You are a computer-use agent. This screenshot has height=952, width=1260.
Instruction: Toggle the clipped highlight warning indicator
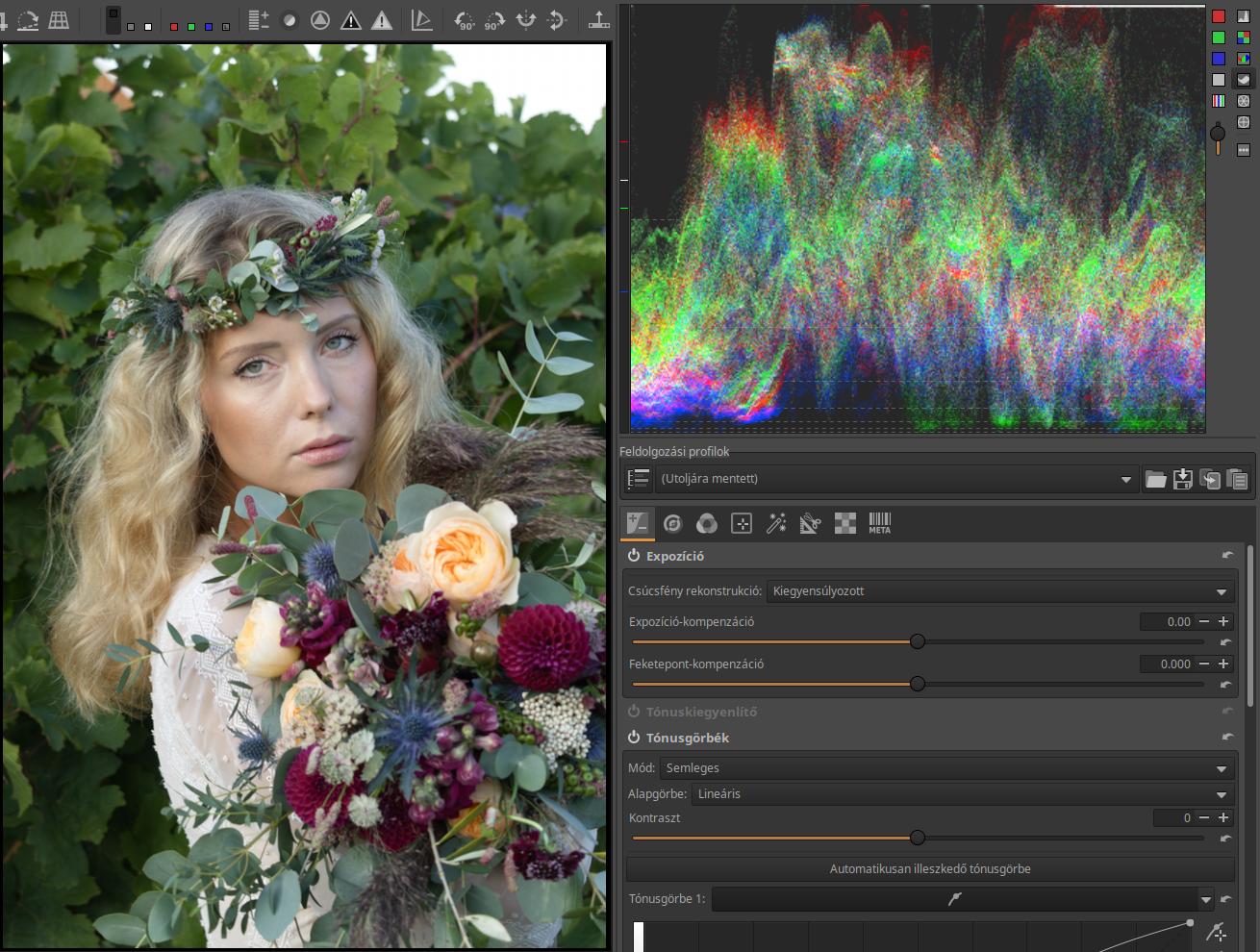point(382,20)
